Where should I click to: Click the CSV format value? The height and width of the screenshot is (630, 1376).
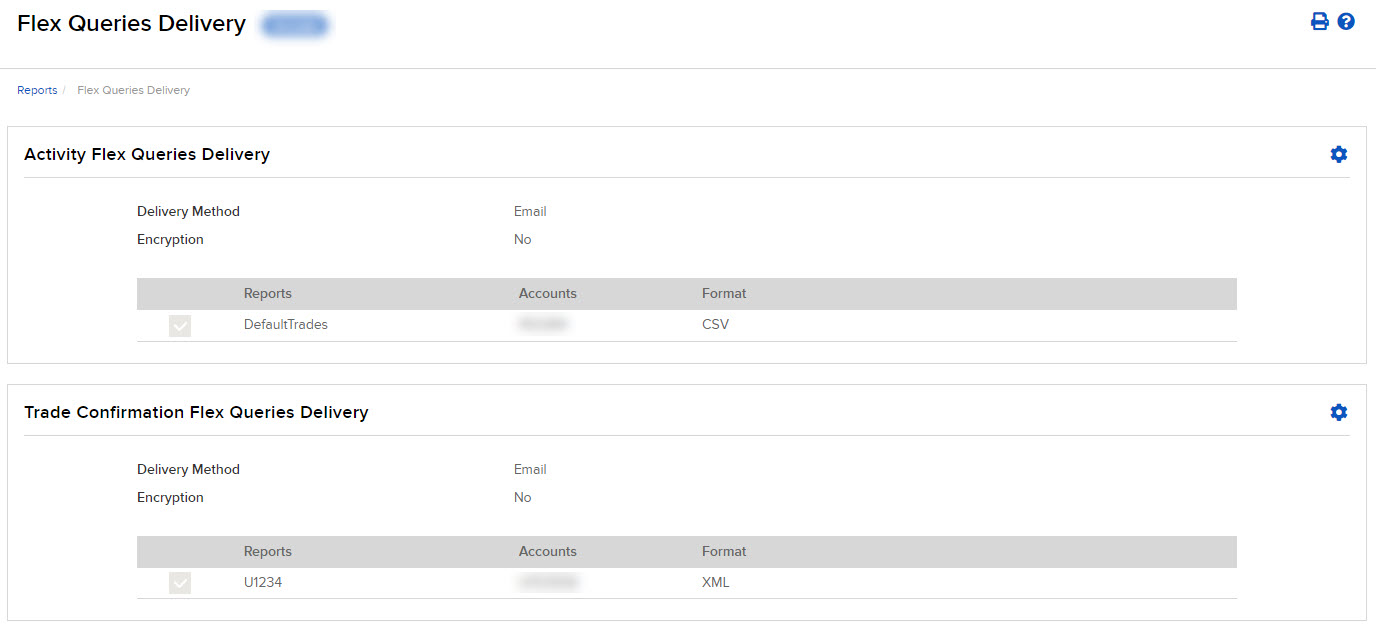715,325
